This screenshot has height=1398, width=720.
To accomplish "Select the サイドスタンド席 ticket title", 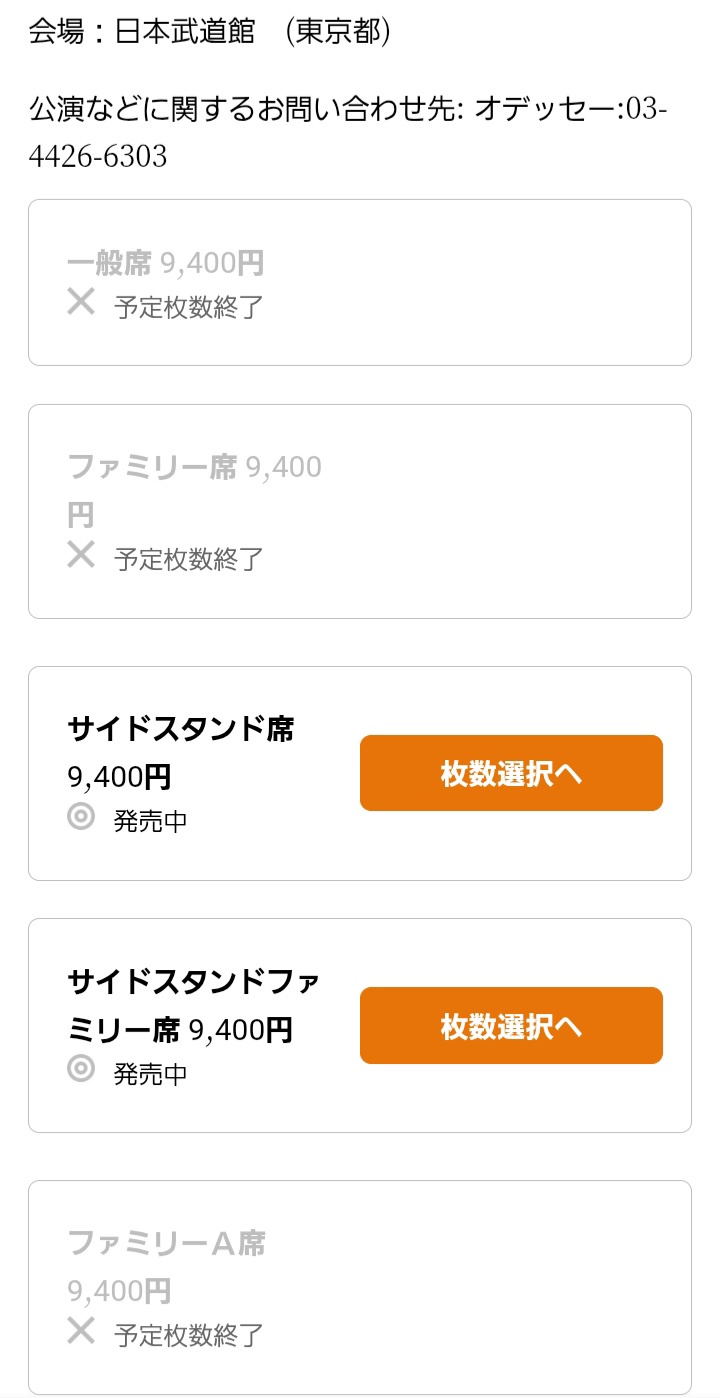I will [181, 729].
